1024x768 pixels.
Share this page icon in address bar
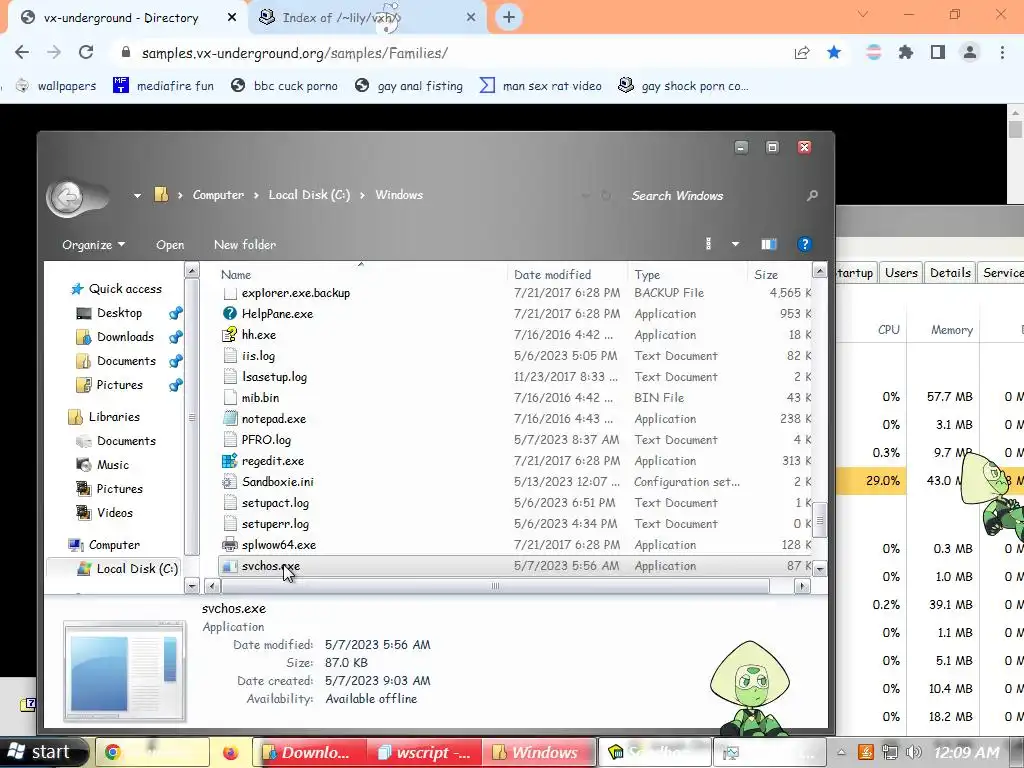802,52
